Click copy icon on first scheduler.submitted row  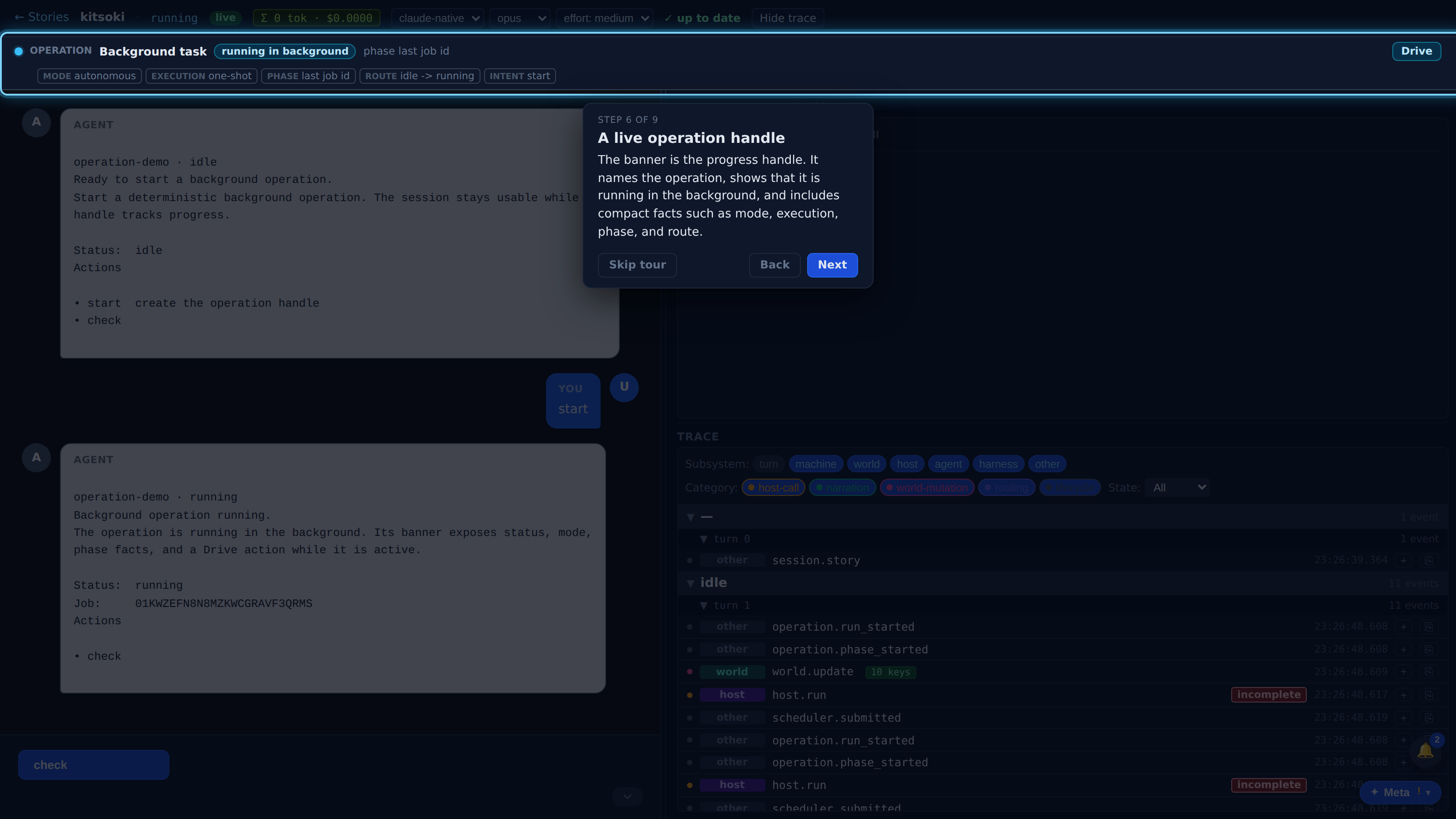(x=1428, y=717)
